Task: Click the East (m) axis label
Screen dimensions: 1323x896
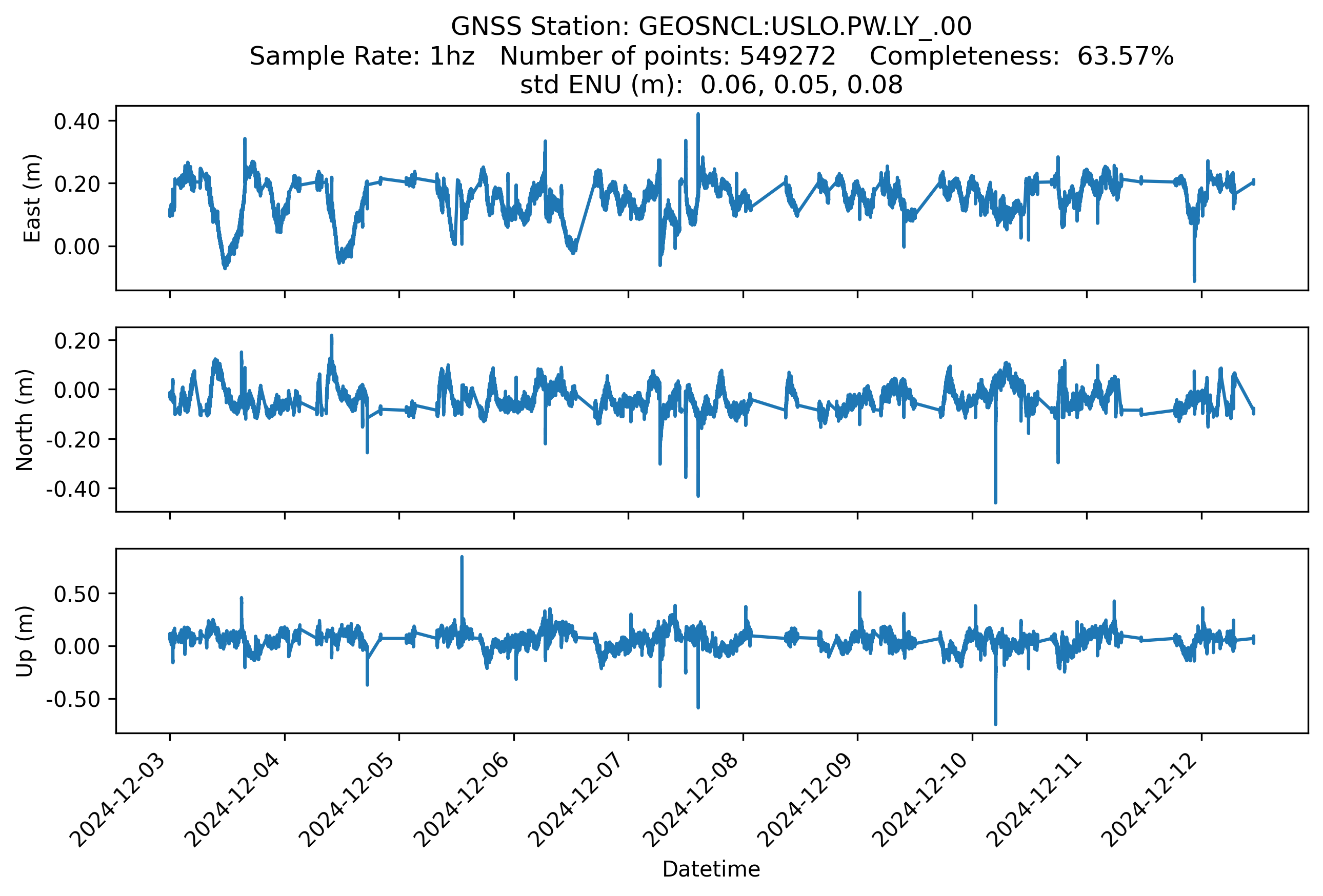Action: coord(32,198)
